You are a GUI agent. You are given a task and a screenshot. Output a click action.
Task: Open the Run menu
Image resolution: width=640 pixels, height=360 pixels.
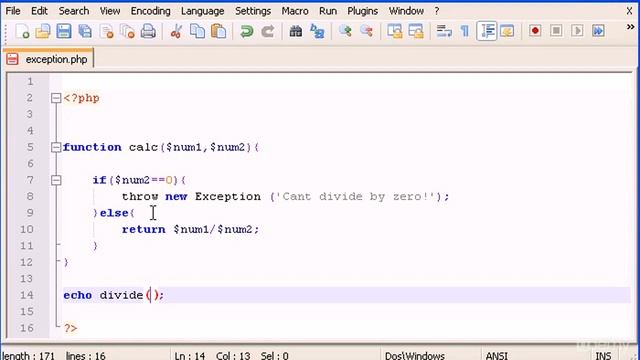328,11
